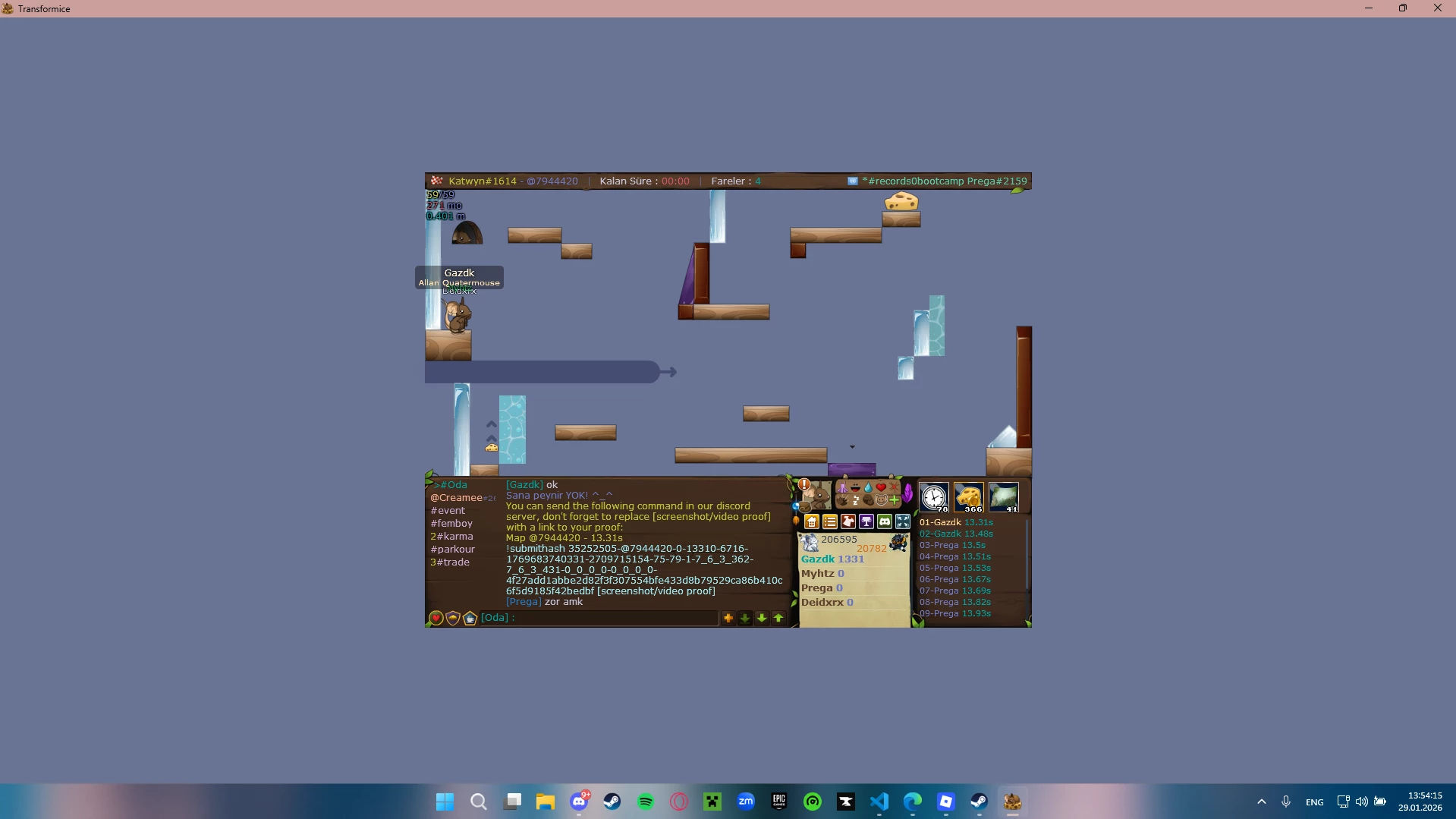The image size is (1456, 819).
Task: Switch the ENG input language indicator
Action: click(1315, 802)
